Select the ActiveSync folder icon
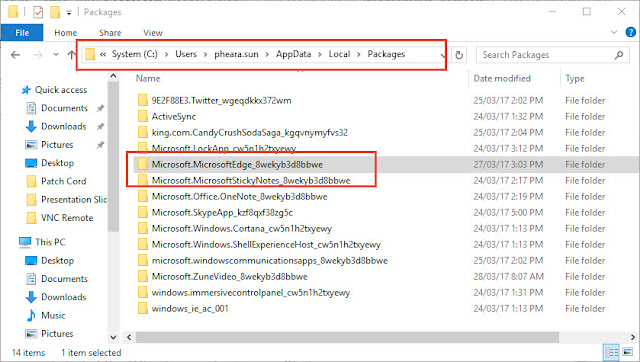The height and width of the screenshot is (362, 640). (x=142, y=116)
